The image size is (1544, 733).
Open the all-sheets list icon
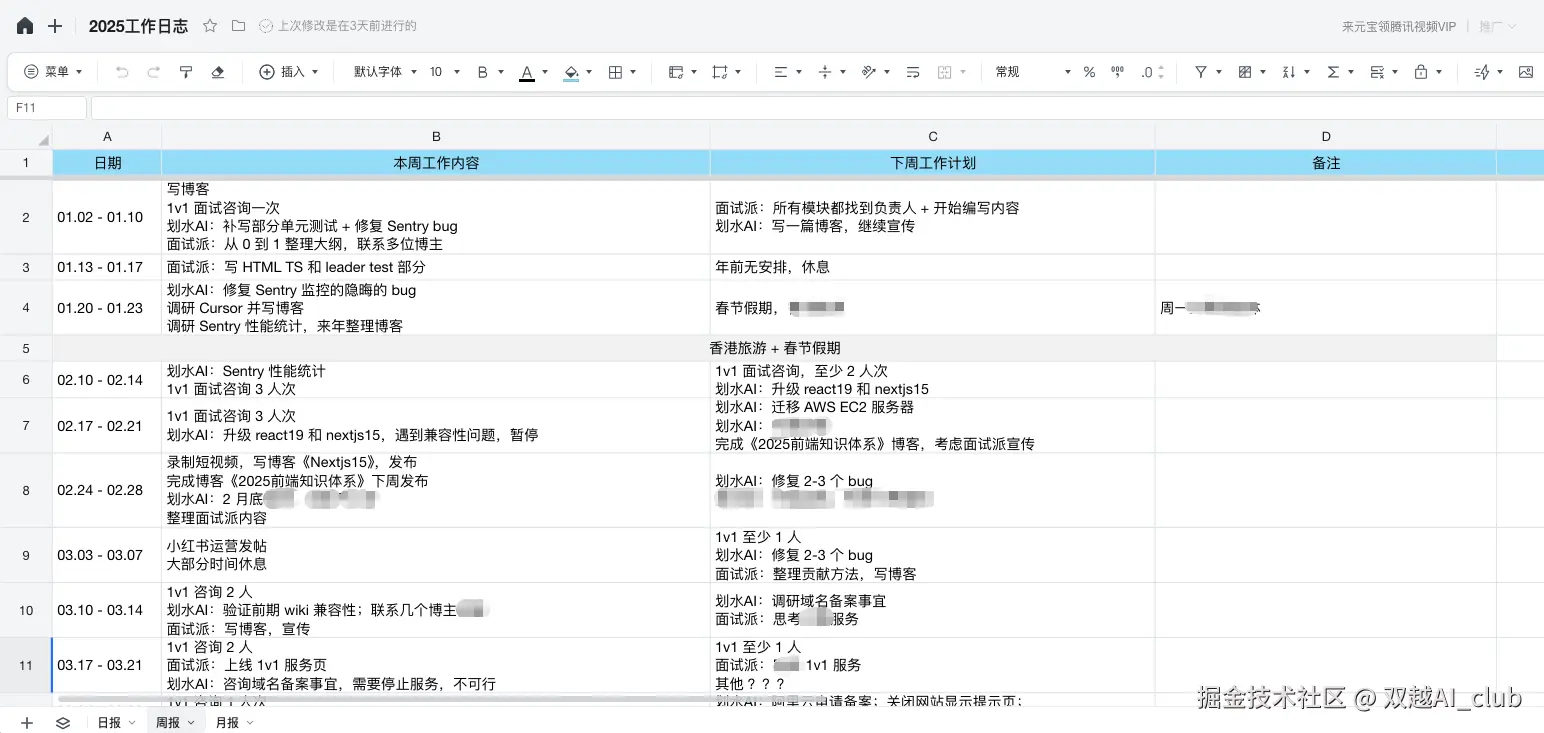[63, 722]
